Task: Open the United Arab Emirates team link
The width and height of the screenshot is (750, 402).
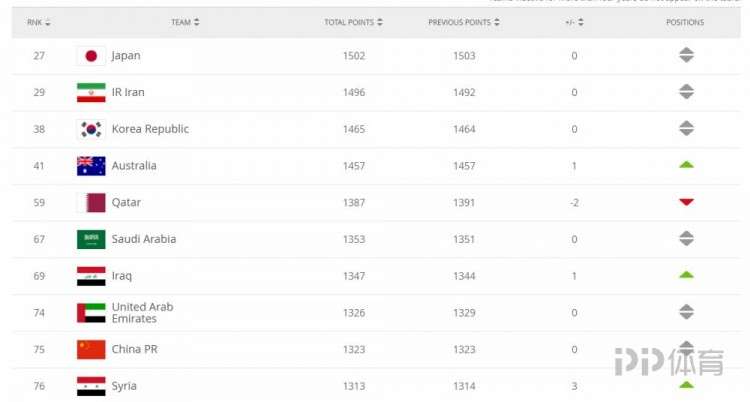Action: click(x=143, y=313)
